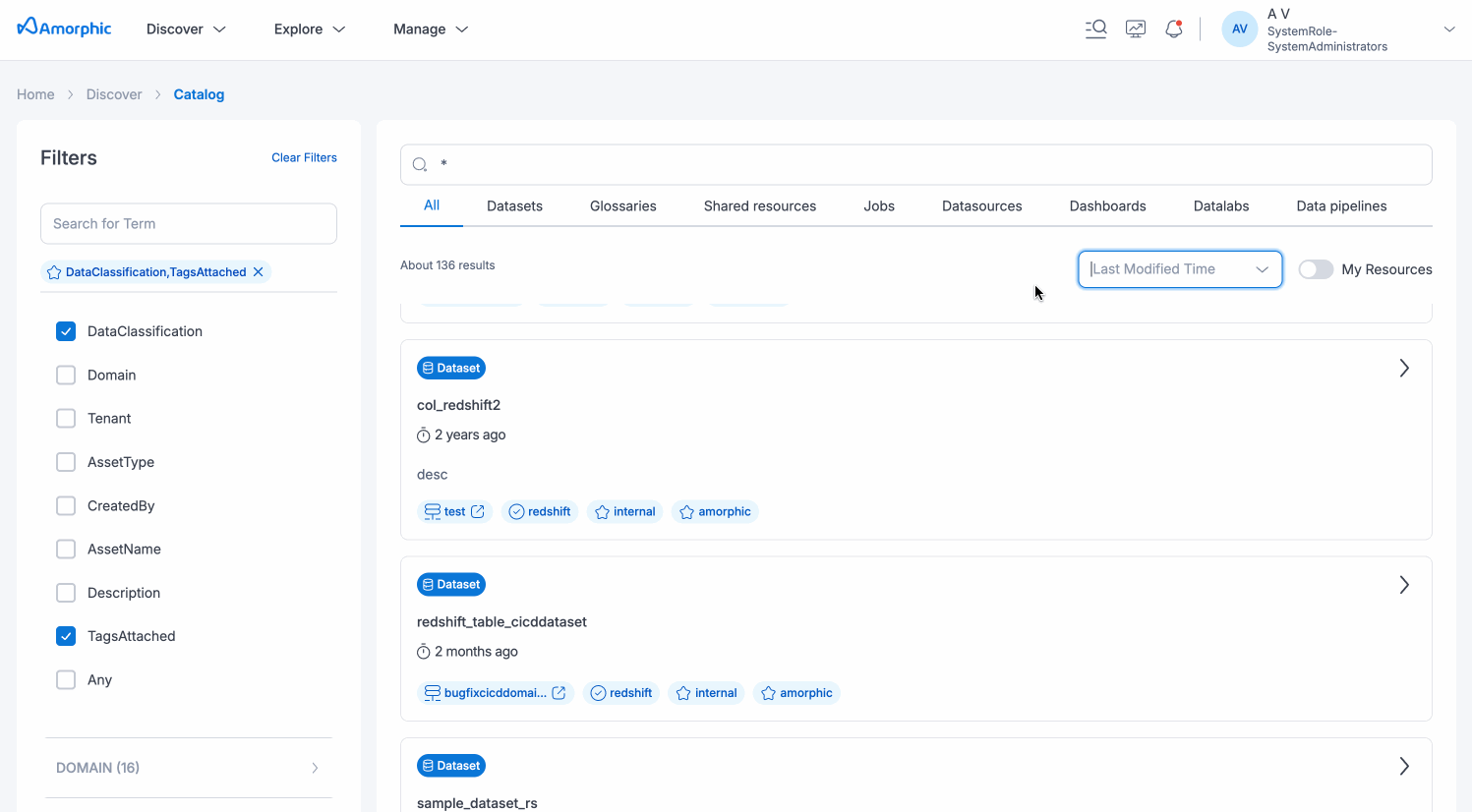The image size is (1472, 812).
Task: Open external link icon on test domain tag
Action: tap(478, 512)
